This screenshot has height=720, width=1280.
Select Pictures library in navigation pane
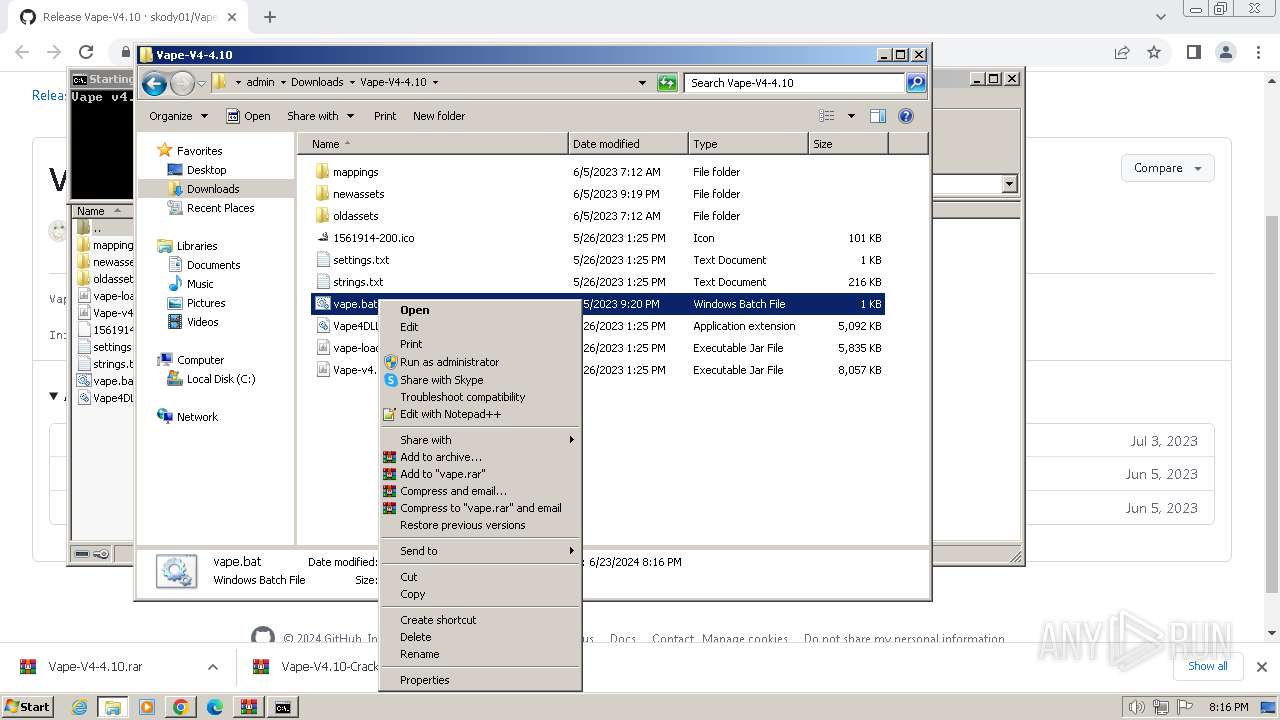(x=206, y=303)
